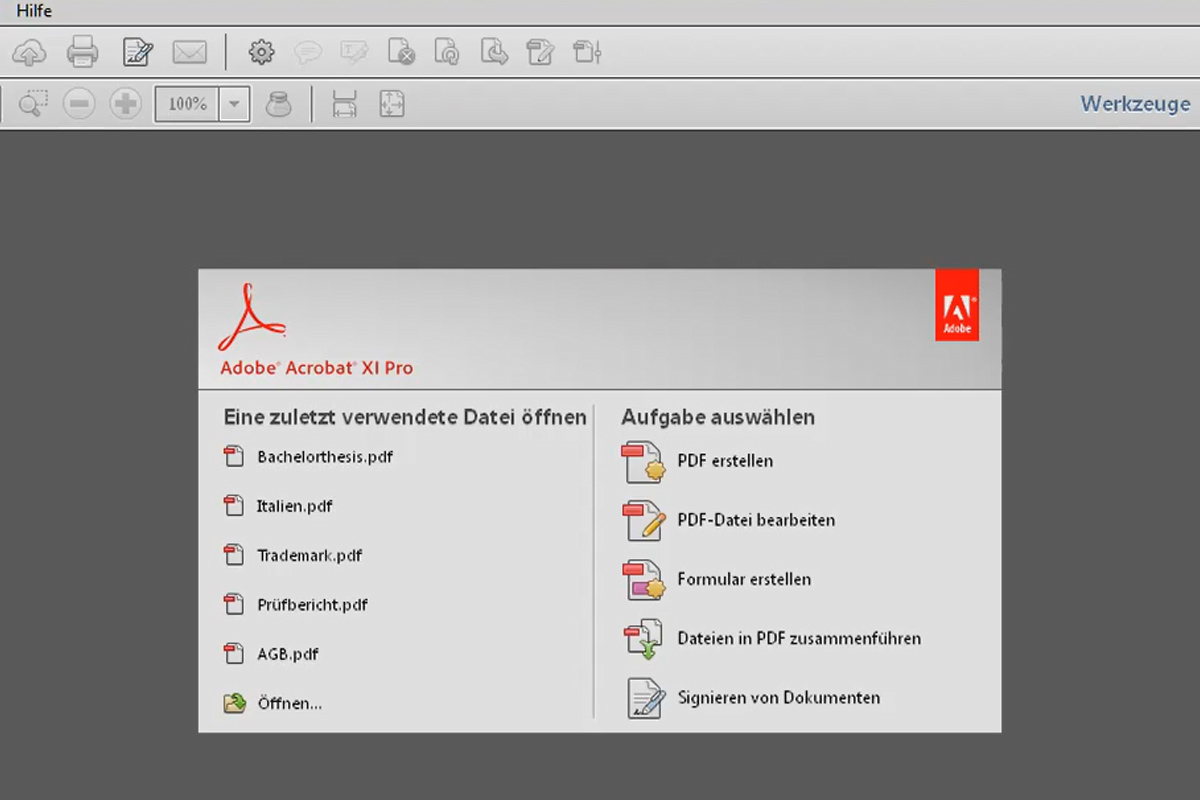Click the rotate page icon
Viewport: 1200px width, 800px height.
point(447,52)
